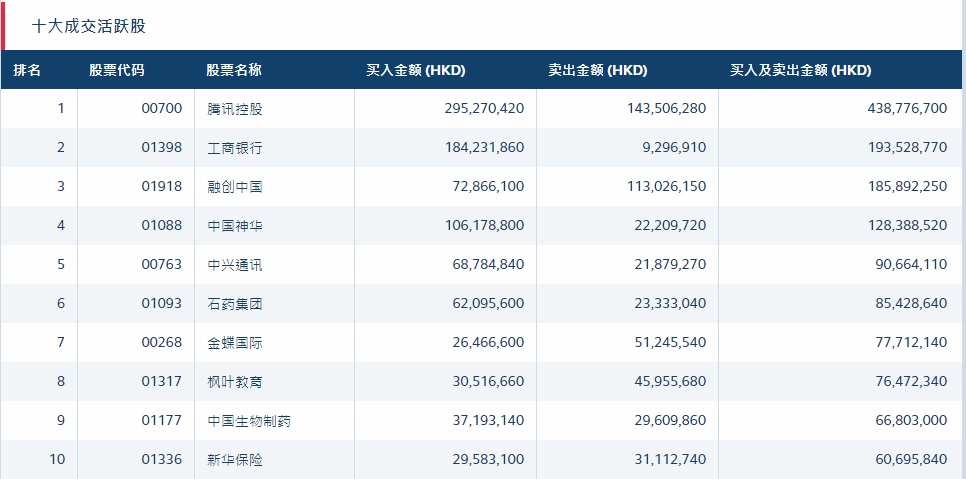Click buy amount 62,095,600
Image resolution: width=966 pixels, height=479 pixels.
click(x=488, y=304)
